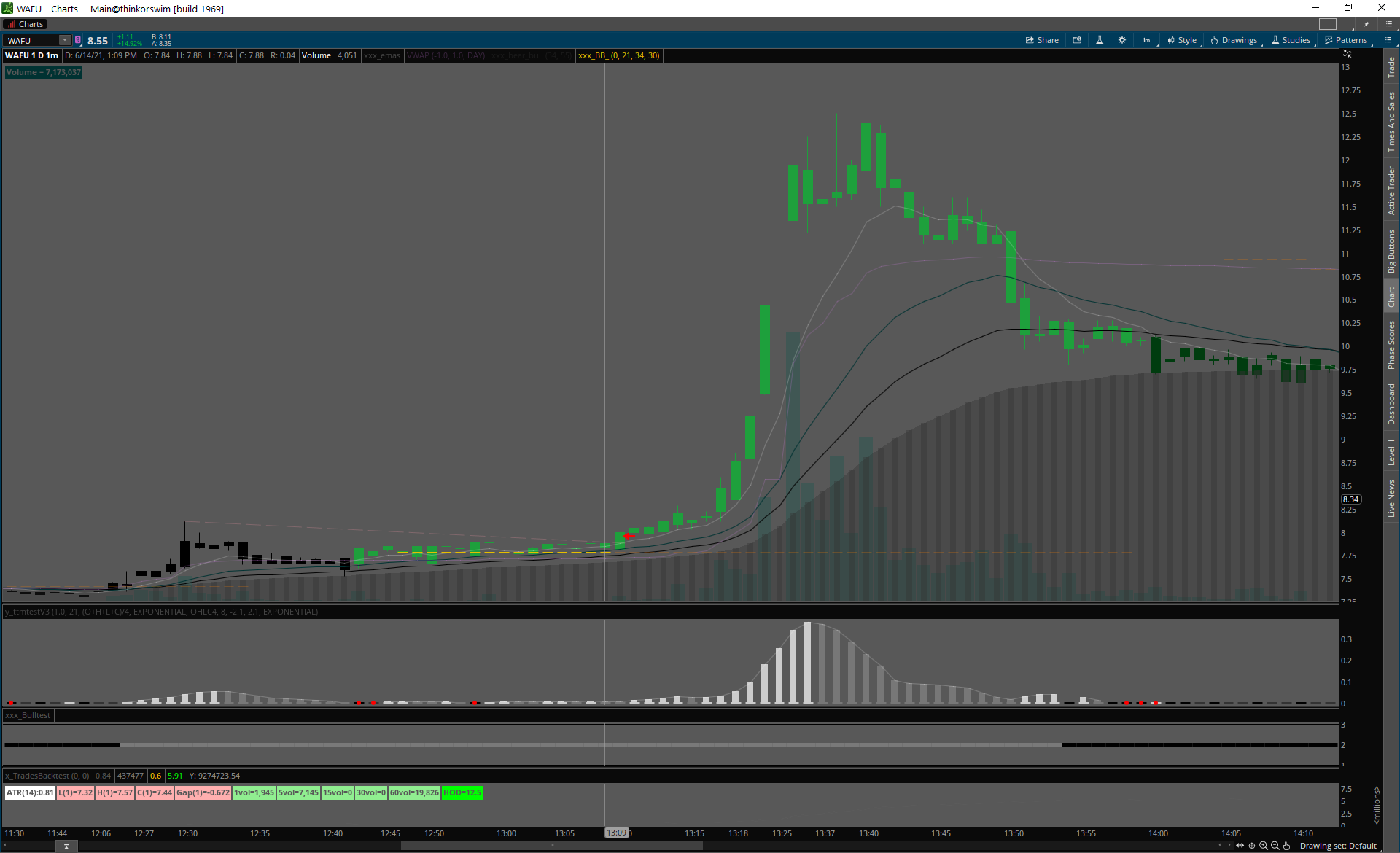Toggle the symbol link clipboard icon

[78, 40]
